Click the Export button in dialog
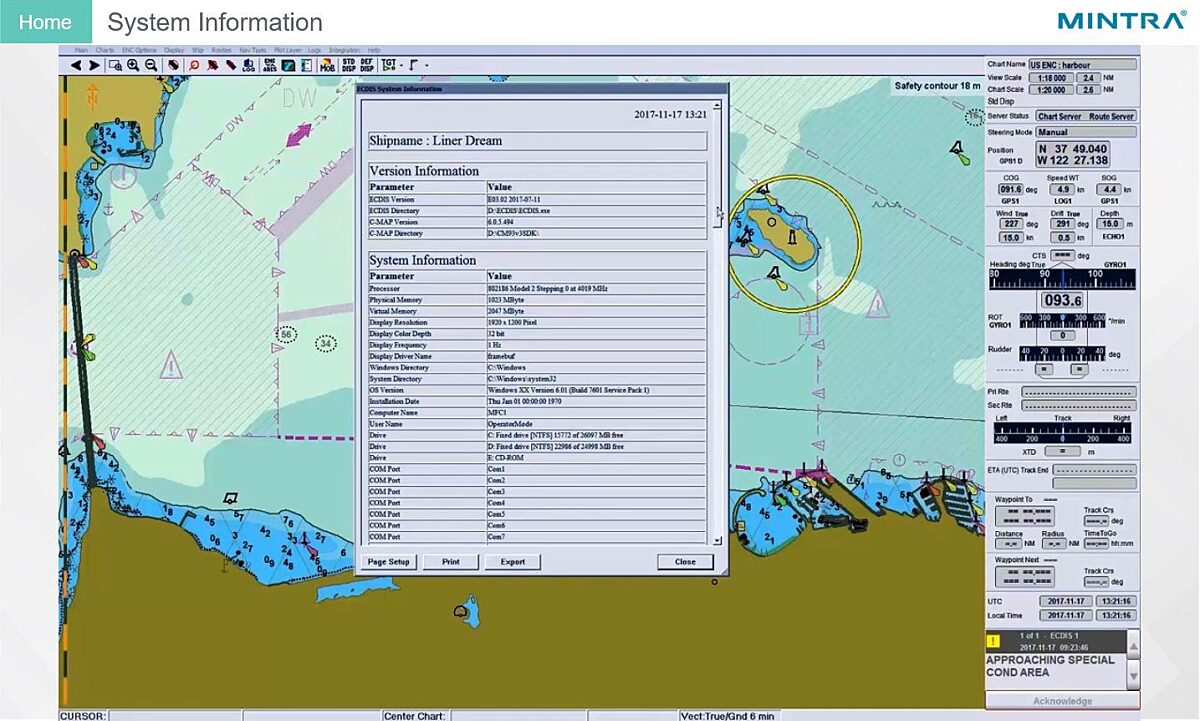The image size is (1200, 721). click(x=513, y=562)
